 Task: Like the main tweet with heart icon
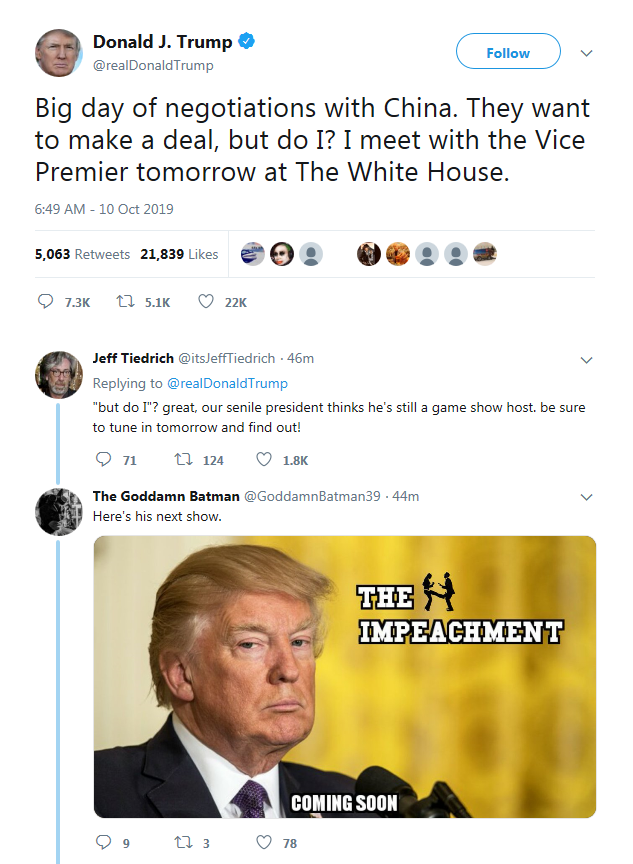[x=206, y=301]
